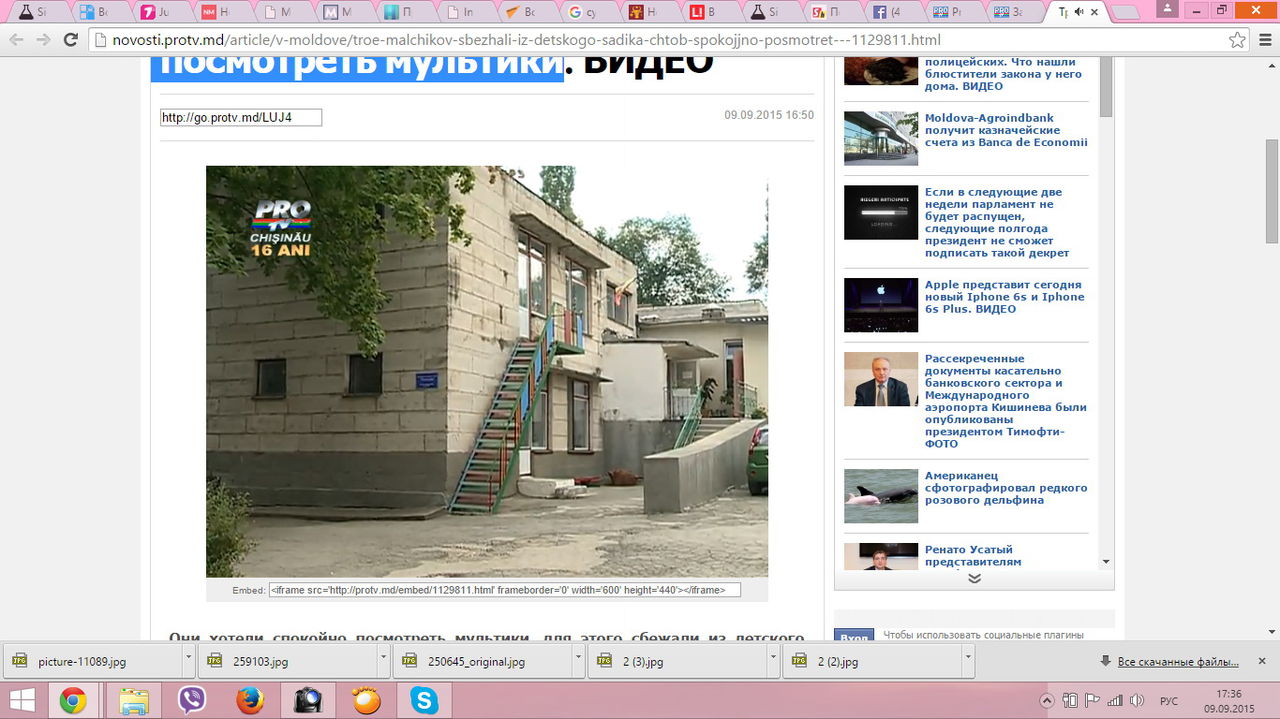Click the Agroindbank building thumbnail
Screen dimensions: 1280x719
(881, 138)
